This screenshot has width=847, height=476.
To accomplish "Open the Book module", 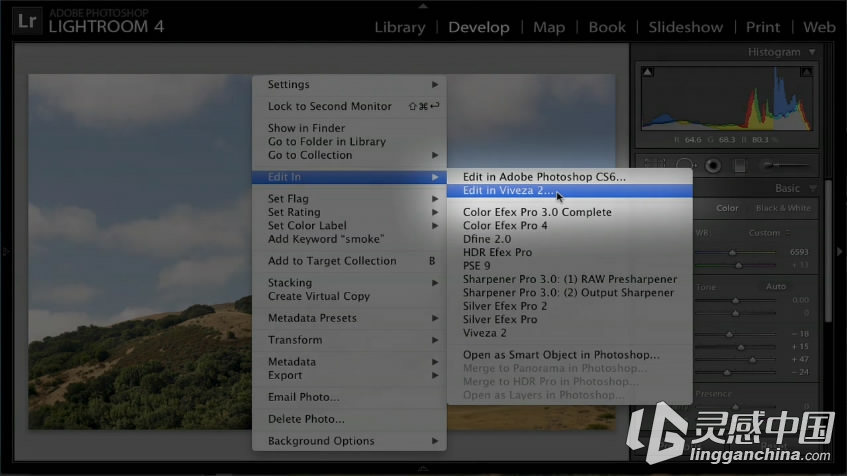I will pyautogui.click(x=607, y=27).
